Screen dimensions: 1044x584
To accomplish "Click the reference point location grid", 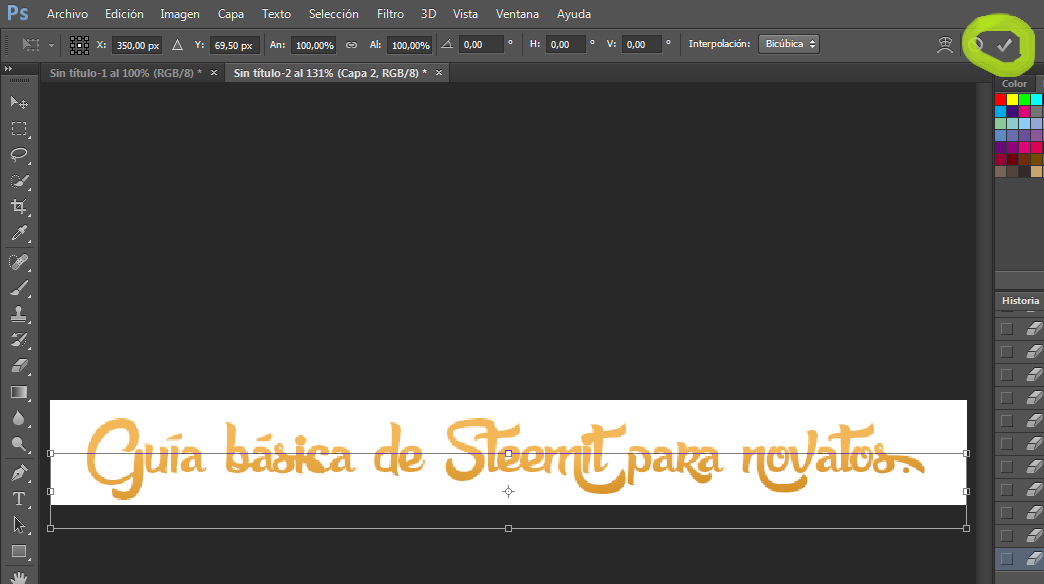I will click(x=79, y=45).
